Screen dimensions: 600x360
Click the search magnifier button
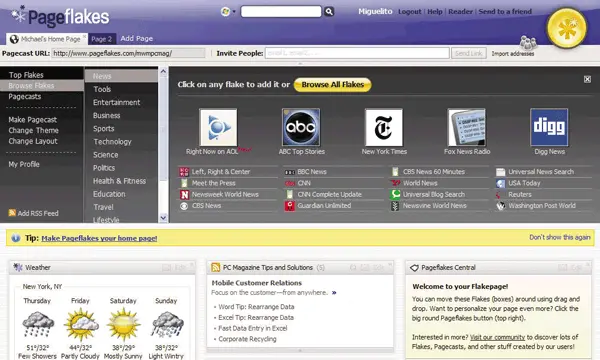[329, 11]
